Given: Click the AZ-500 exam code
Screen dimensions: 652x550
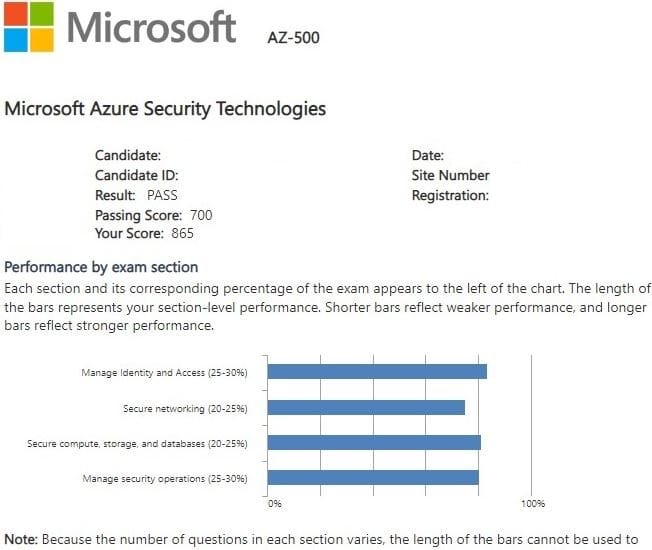Looking at the screenshot, I should point(292,38).
